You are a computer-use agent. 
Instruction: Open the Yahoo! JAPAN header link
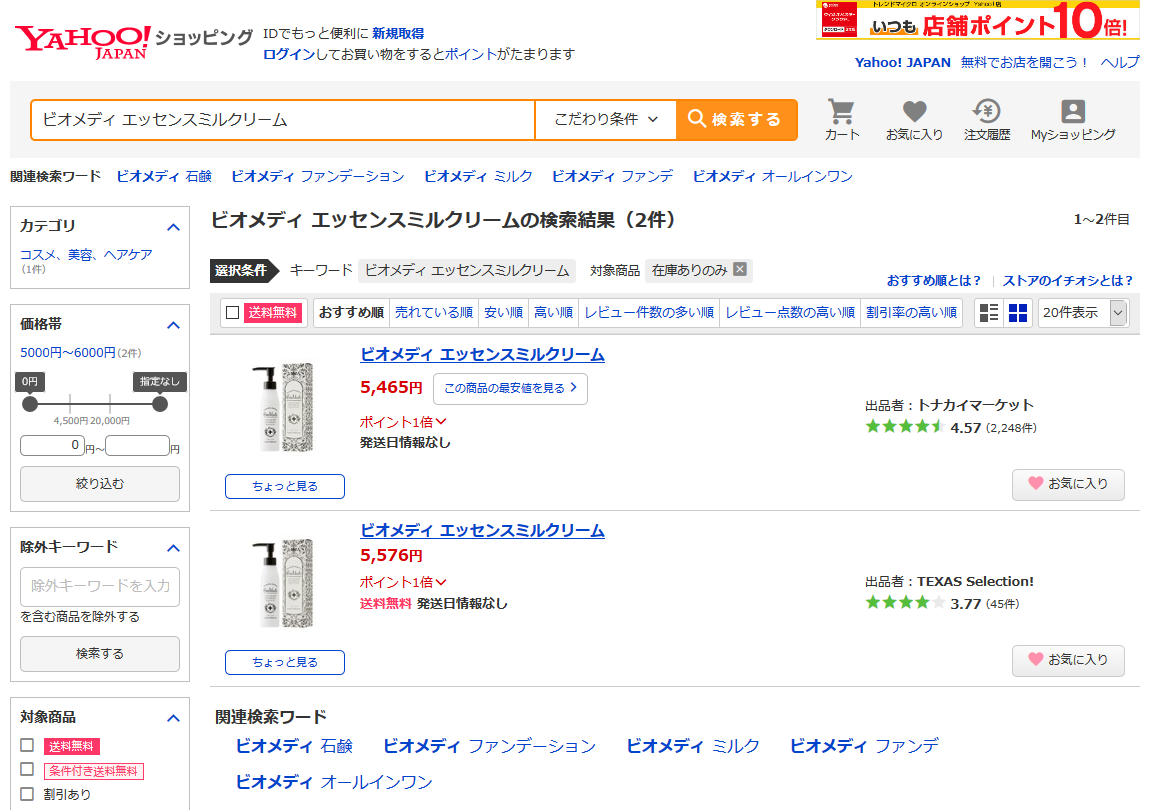[x=903, y=63]
